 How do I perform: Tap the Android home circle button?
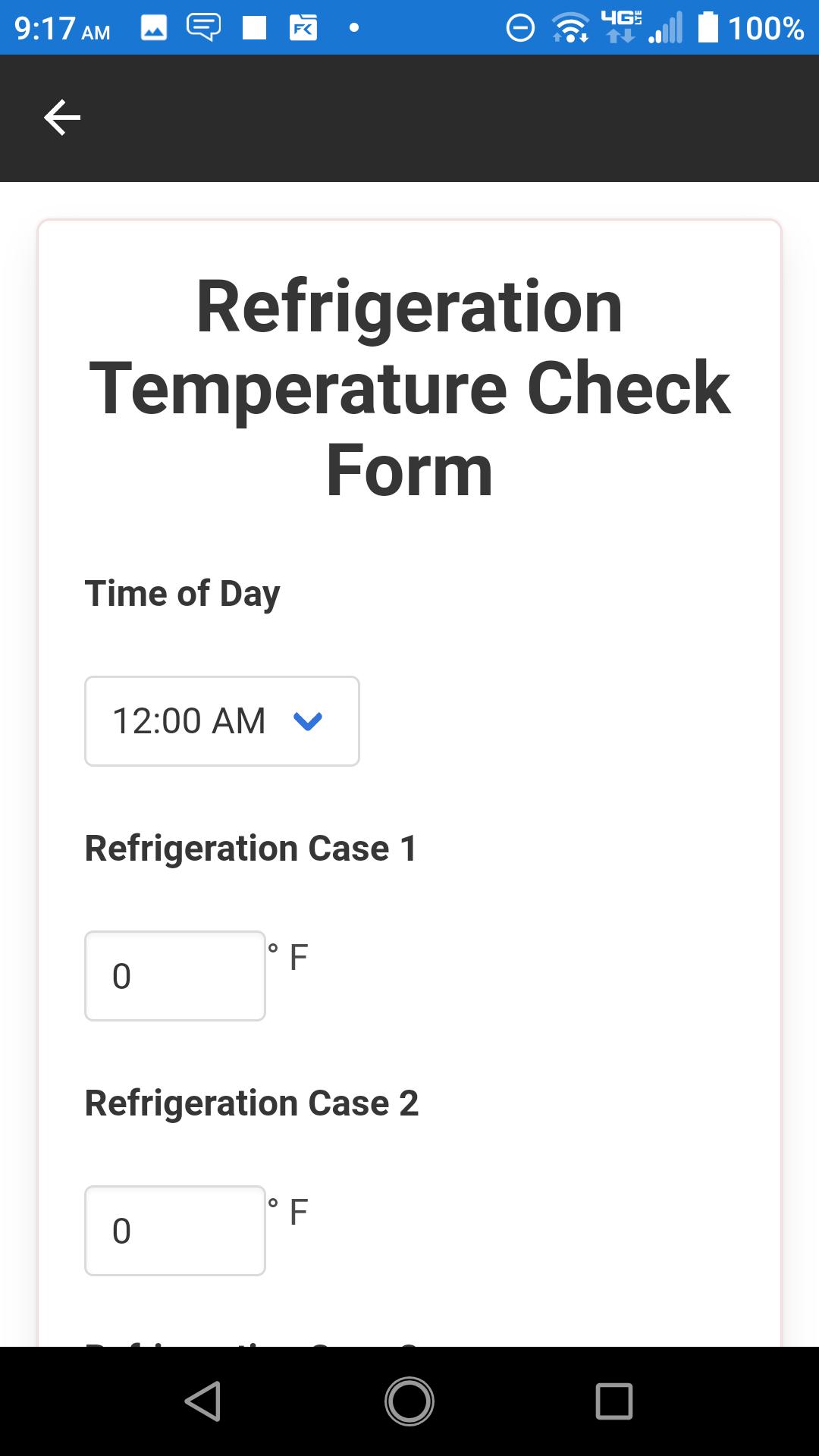(x=409, y=1401)
